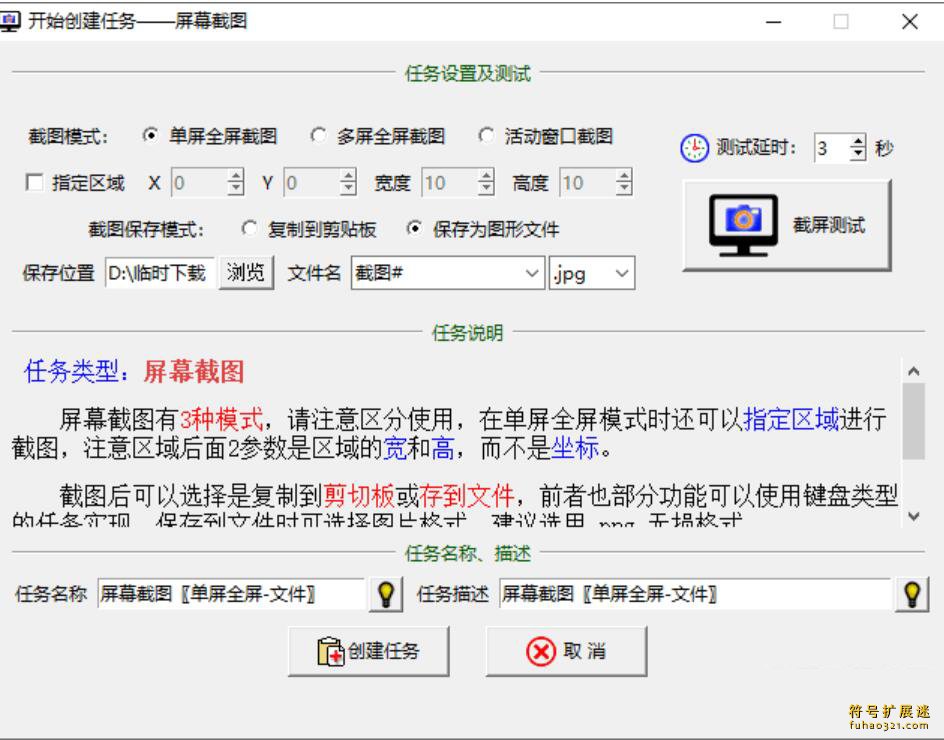This screenshot has height=740, width=944.
Task: Click the description scrollbar down arrow
Action: [x=913, y=516]
